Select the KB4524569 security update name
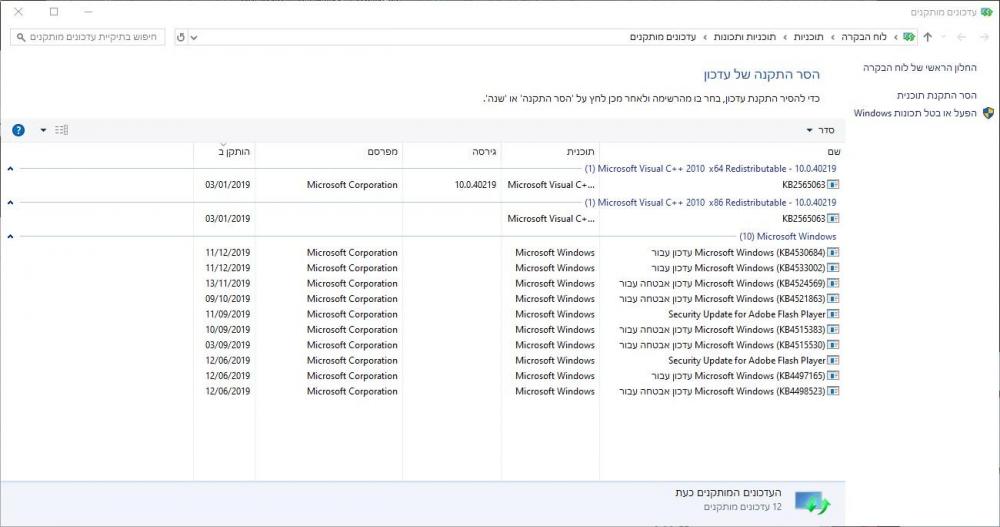This screenshot has width=1000, height=527. [722, 283]
